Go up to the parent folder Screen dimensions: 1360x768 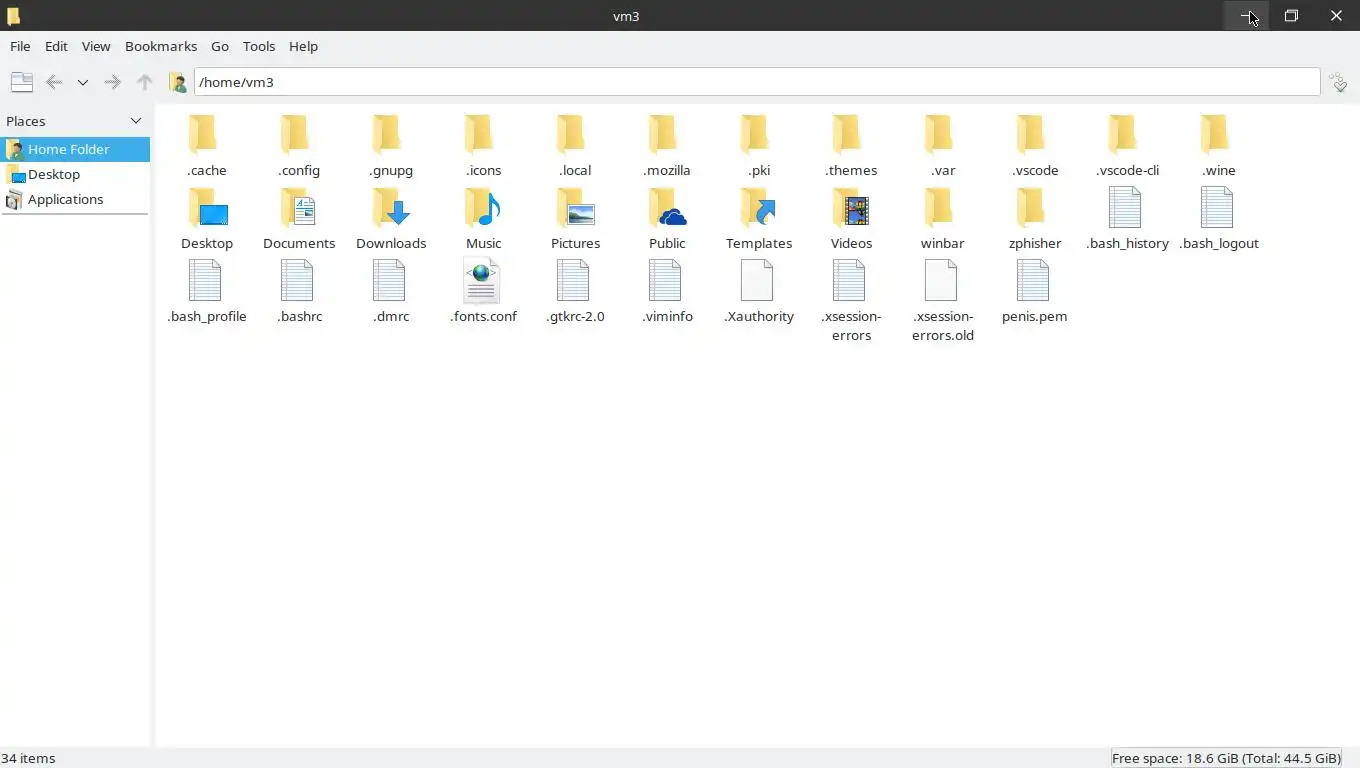(x=145, y=82)
